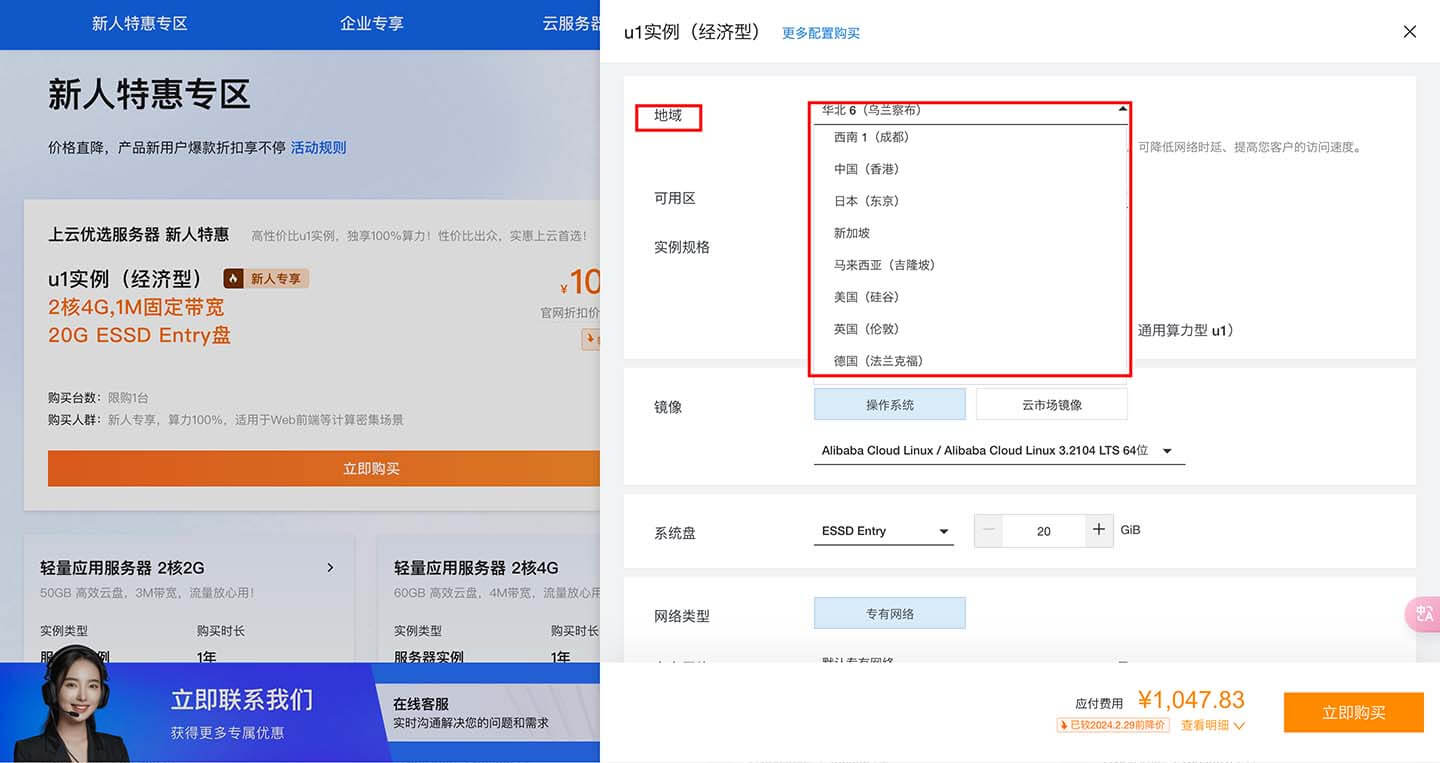Screen dimensions: 1440x763
Task: Switch to 云市场镜像 tab
Action: 1052,404
